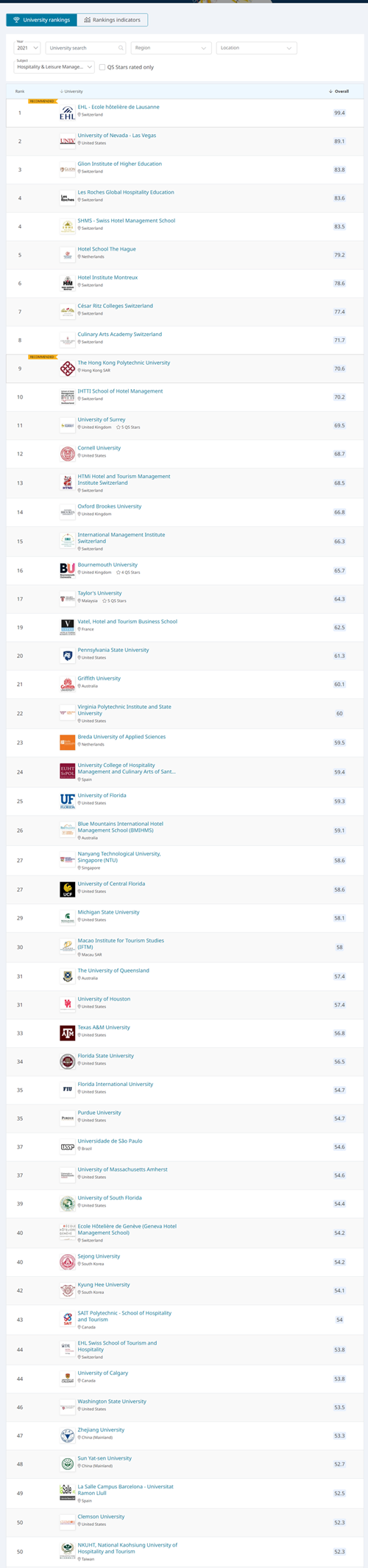Image resolution: width=368 pixels, height=1568 pixels.
Task: Open EHL Swiss School of Tourism link
Action: [x=118, y=1346]
